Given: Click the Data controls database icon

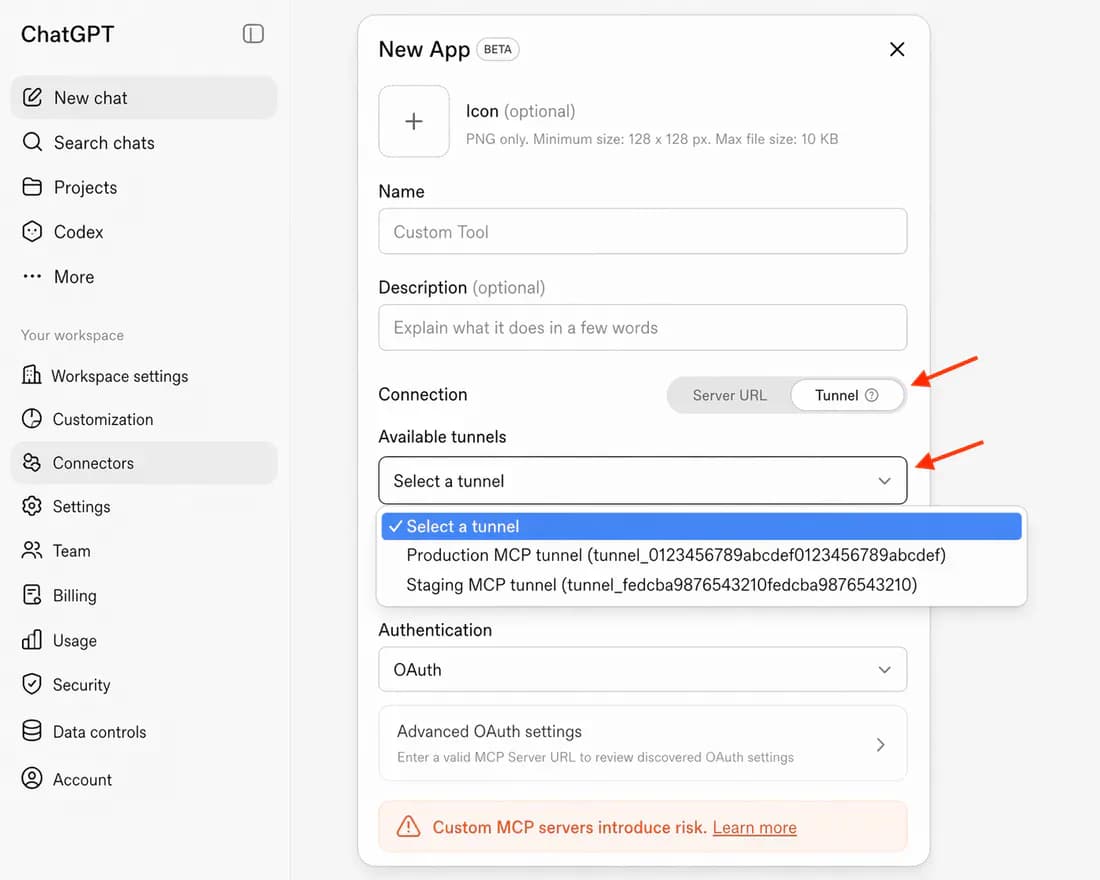Looking at the screenshot, I should (x=32, y=731).
